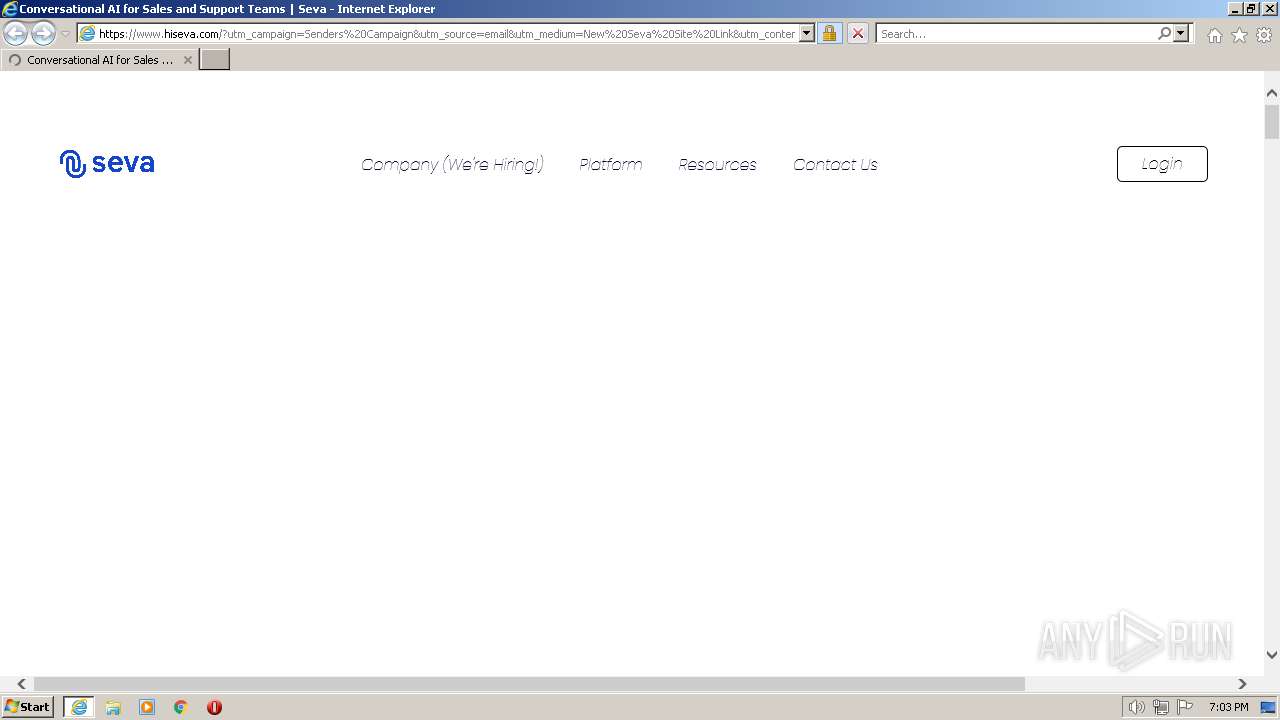Close the Conversational AI tab

click(x=188, y=60)
